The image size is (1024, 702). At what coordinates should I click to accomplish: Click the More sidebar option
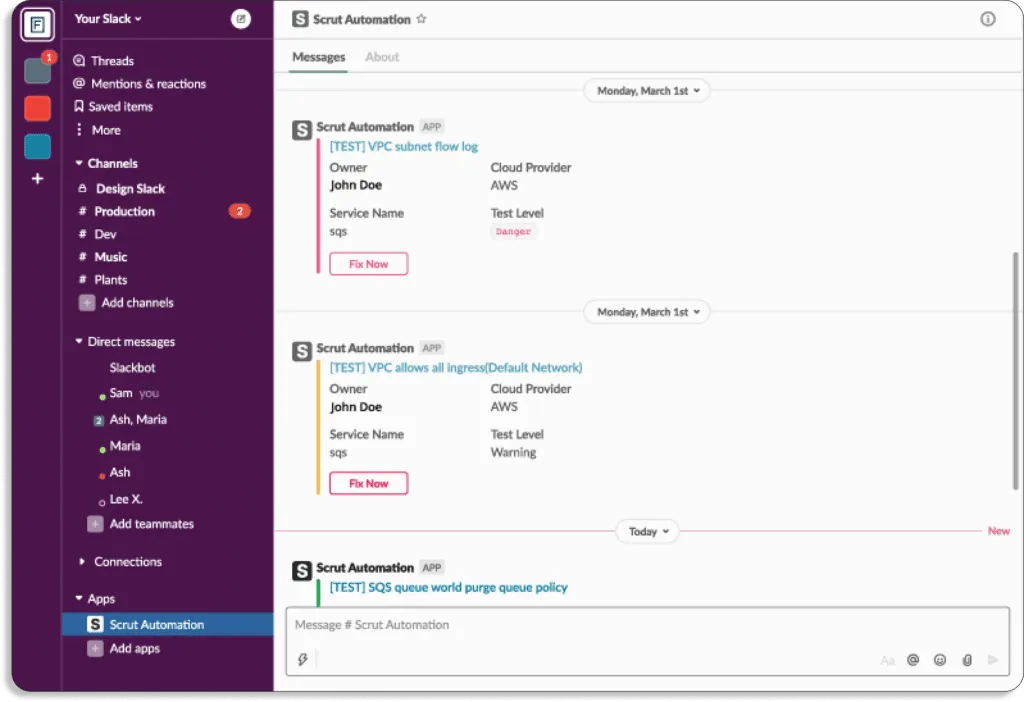pos(97,130)
